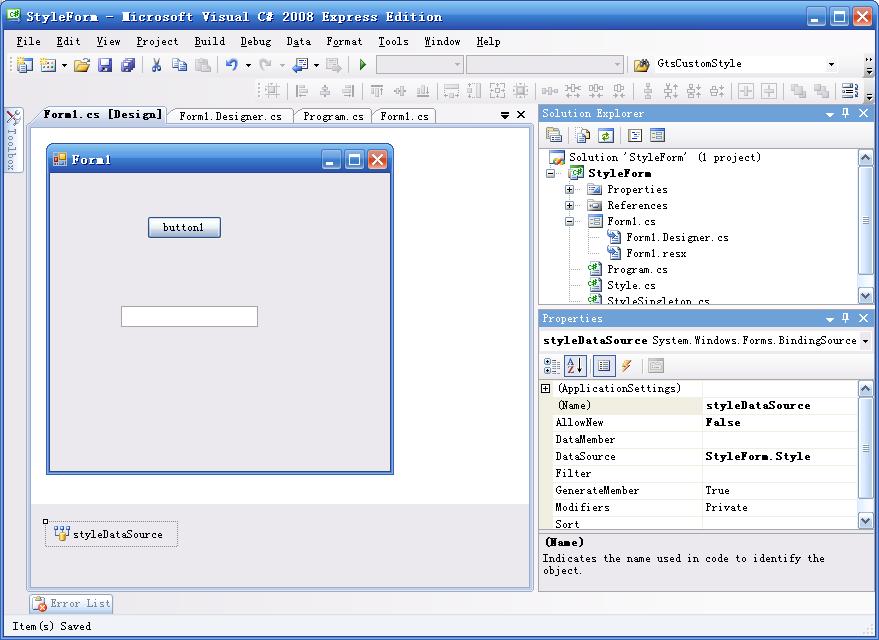Select the text box on Form1
879x640 pixels.
click(189, 316)
